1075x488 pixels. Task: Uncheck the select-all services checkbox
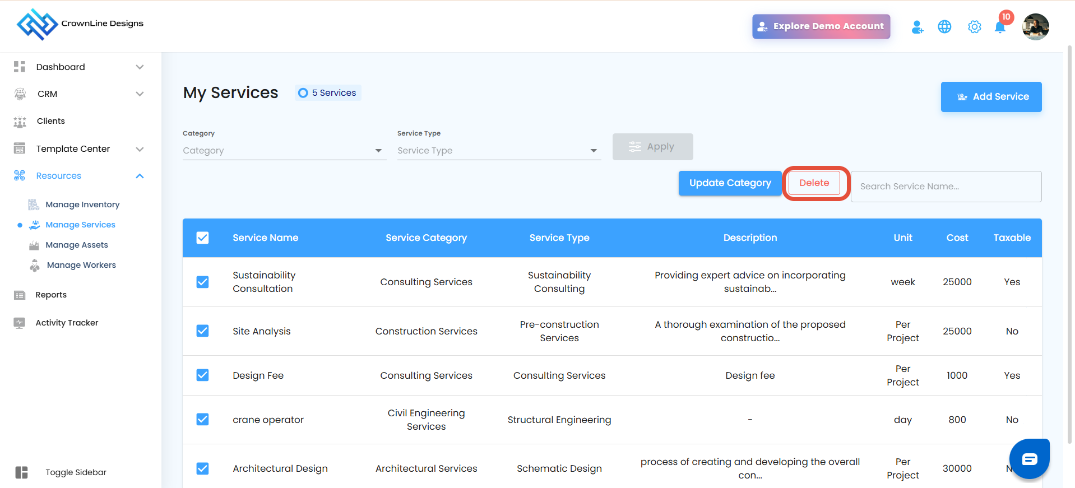(203, 238)
